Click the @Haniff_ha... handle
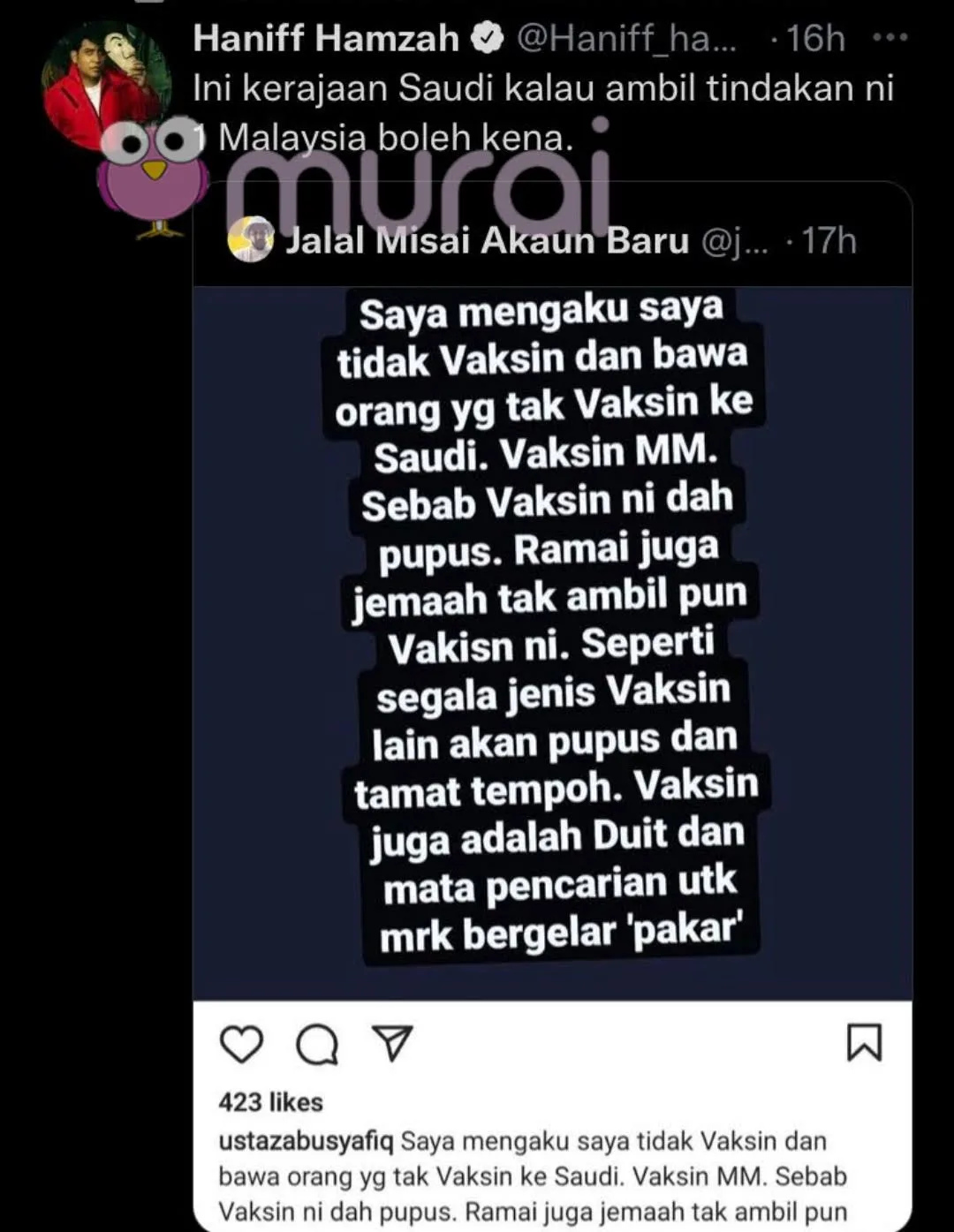954x1232 pixels. tap(625, 38)
